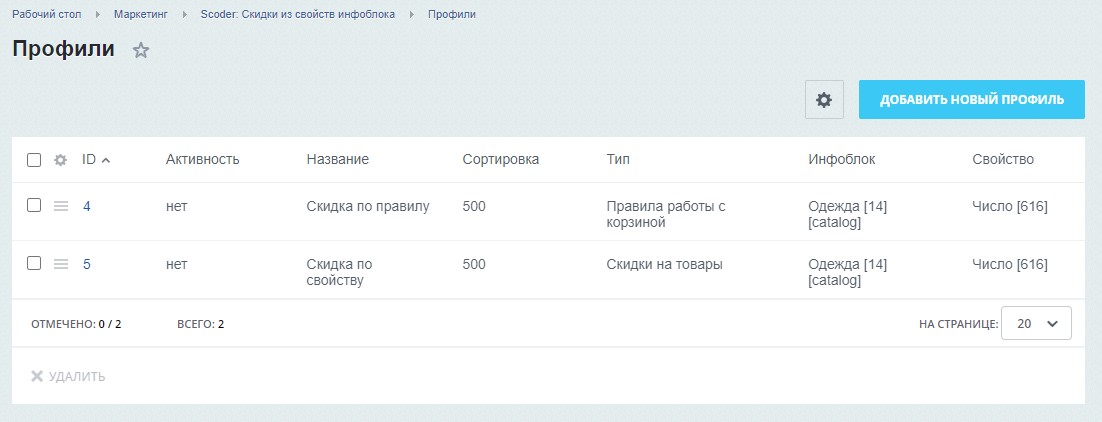Open row actions menu for profile 4
The image size is (1102, 422).
click(x=60, y=206)
